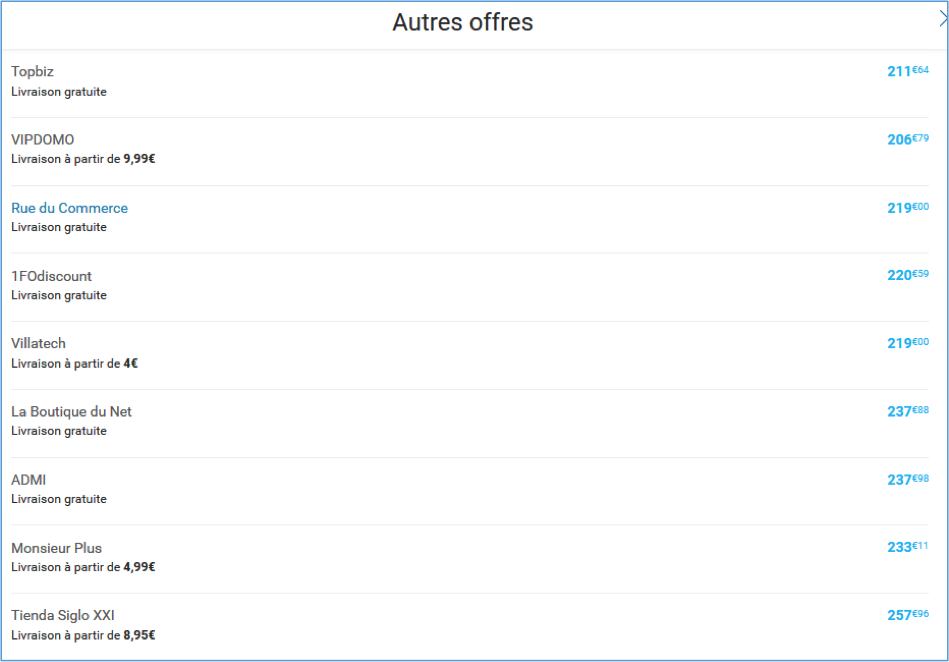The height and width of the screenshot is (662, 949).
Task: Select the 211€64 price
Action: coord(908,71)
